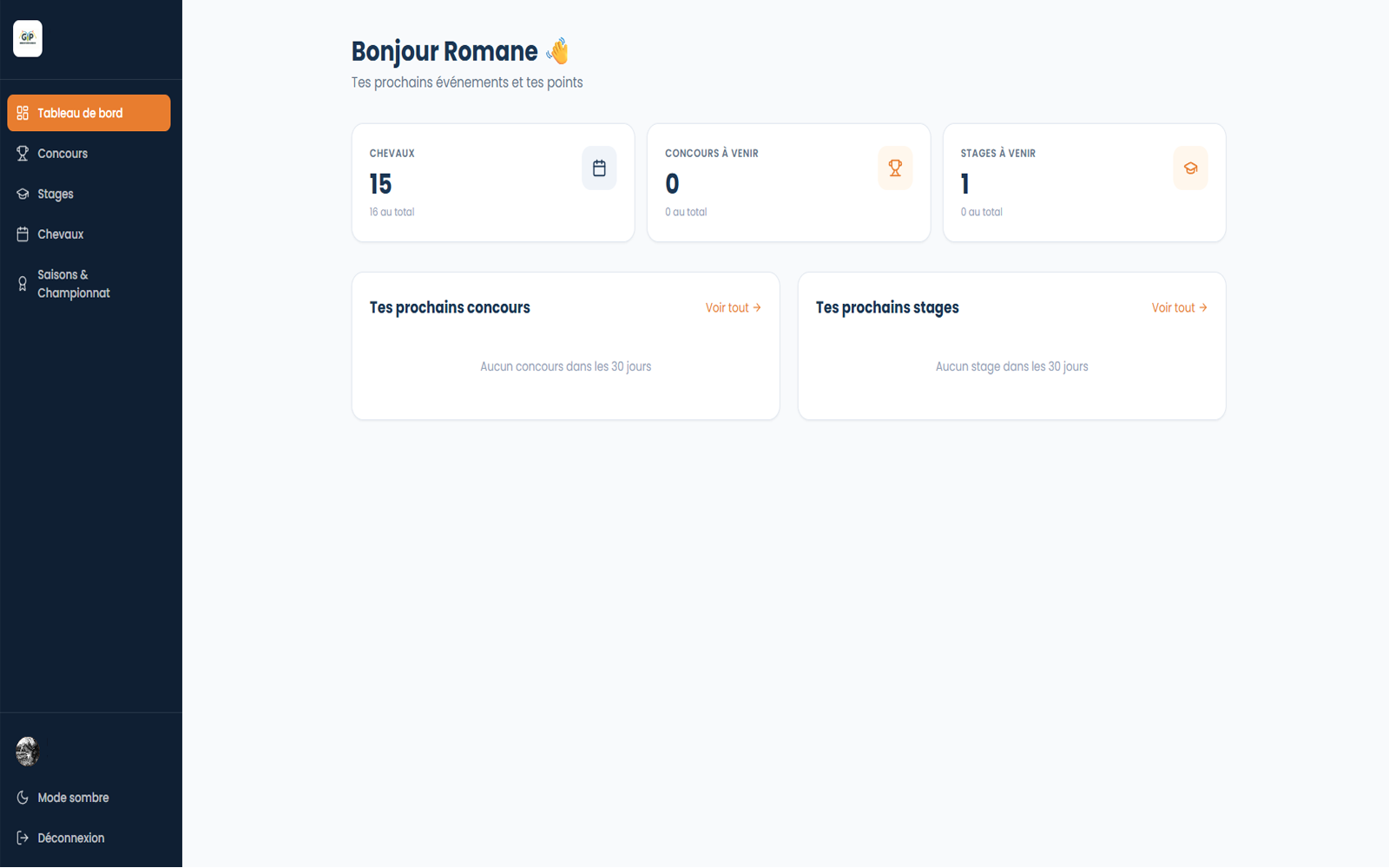
Task: Click the Tes prochains concours heading
Action: coord(450,307)
